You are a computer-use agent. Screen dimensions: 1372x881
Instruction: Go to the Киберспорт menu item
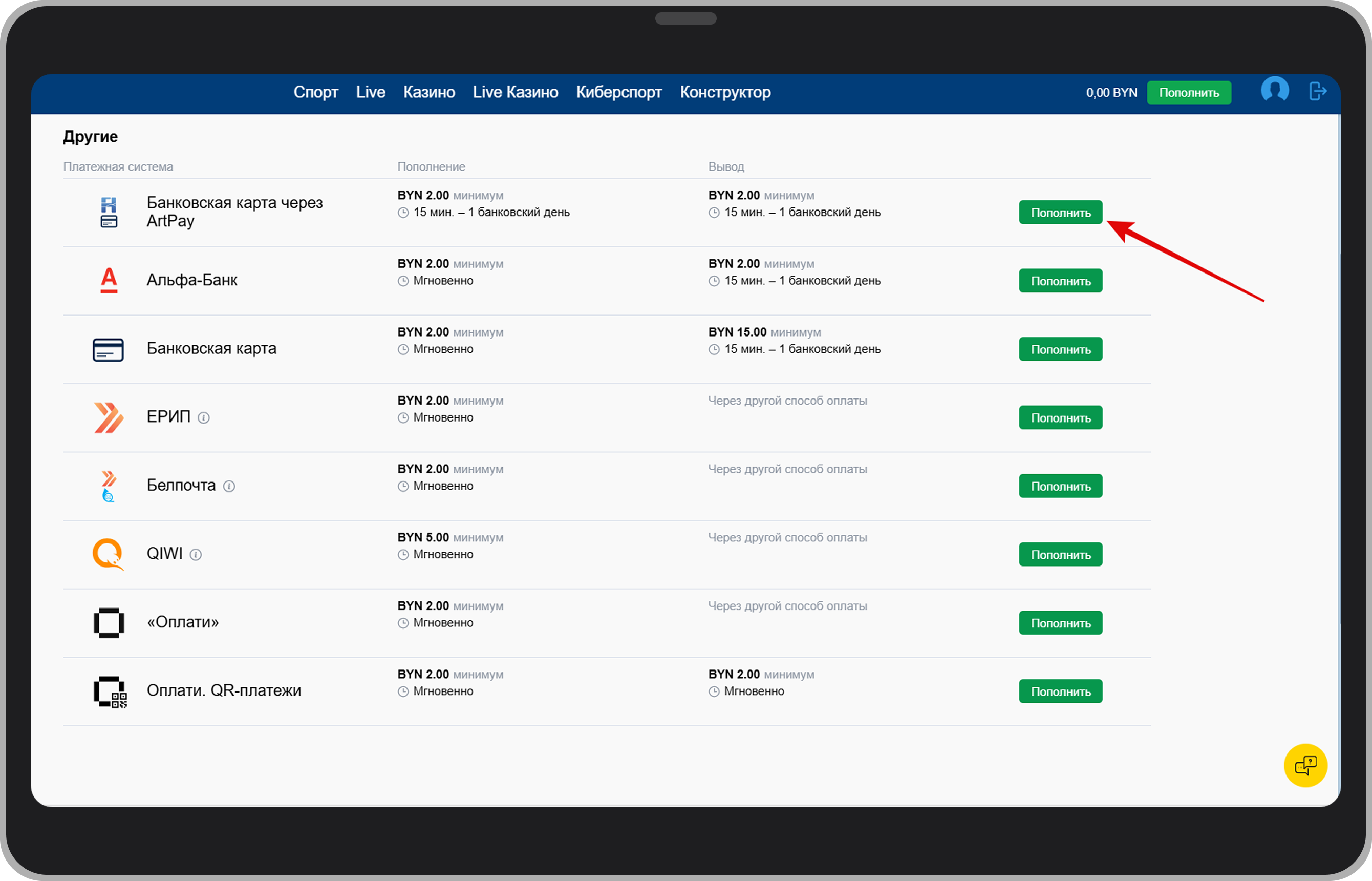pyautogui.click(x=618, y=92)
